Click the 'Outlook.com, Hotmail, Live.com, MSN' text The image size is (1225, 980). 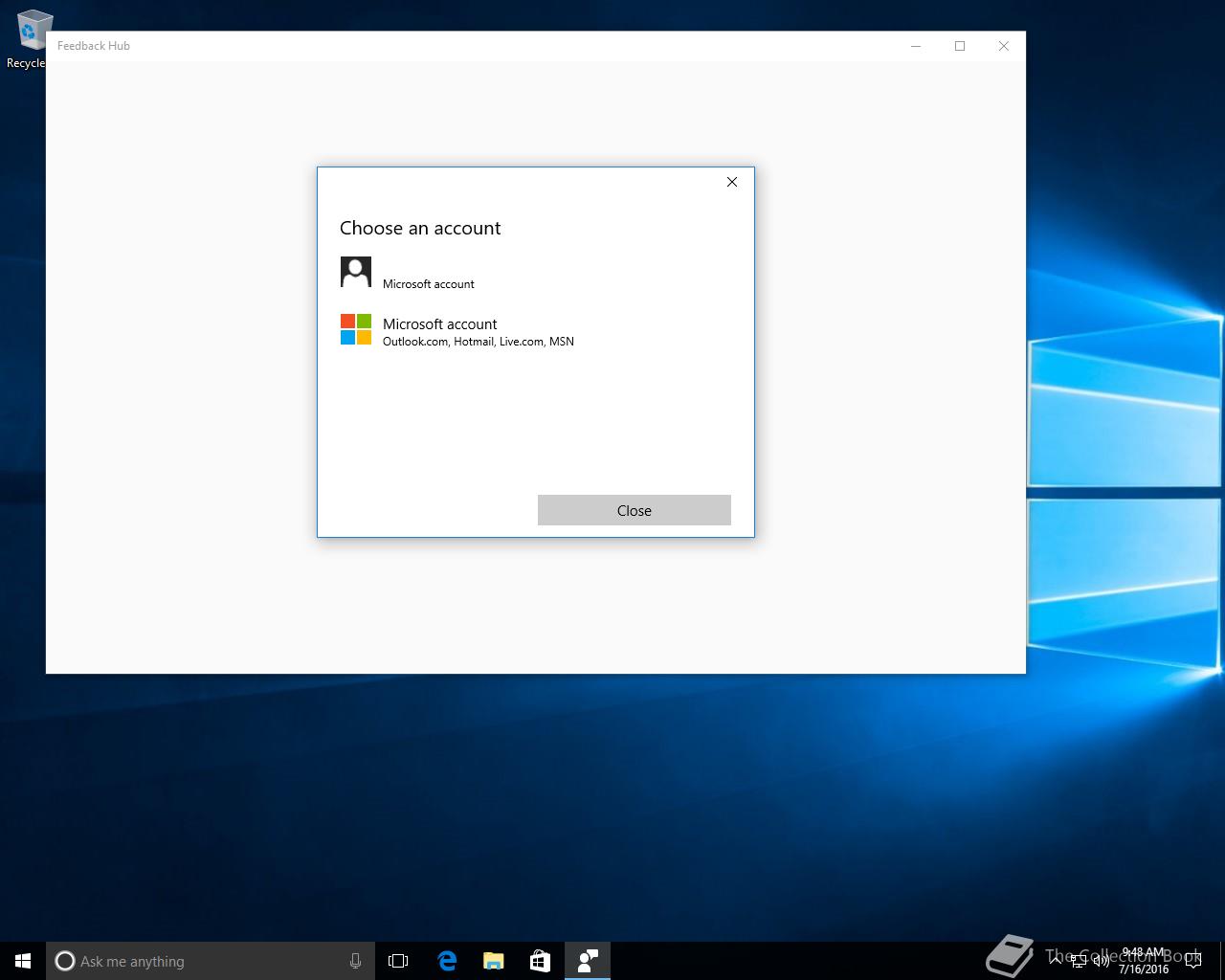479,342
